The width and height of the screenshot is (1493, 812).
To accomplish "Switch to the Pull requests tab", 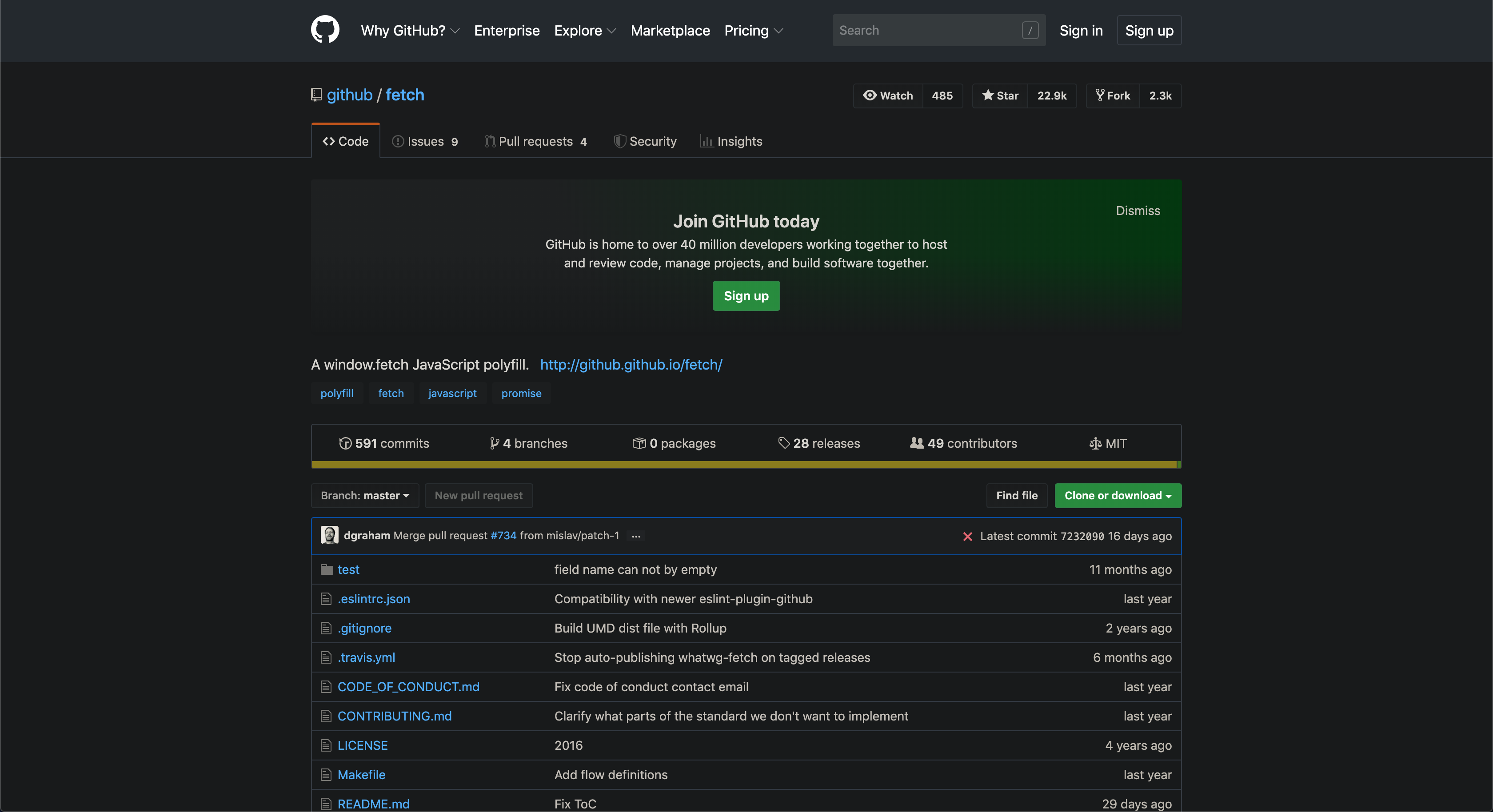I will [536, 141].
